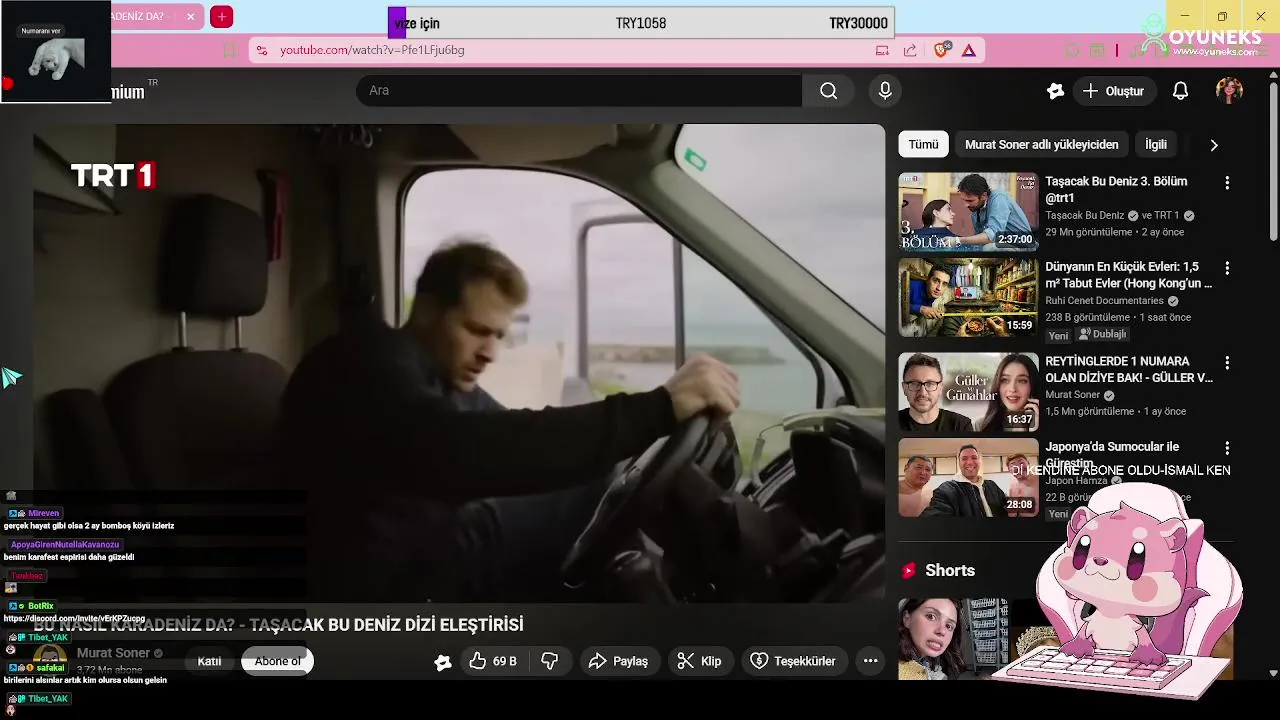
Task: Select the İlgili filter chip
Action: [1156, 145]
